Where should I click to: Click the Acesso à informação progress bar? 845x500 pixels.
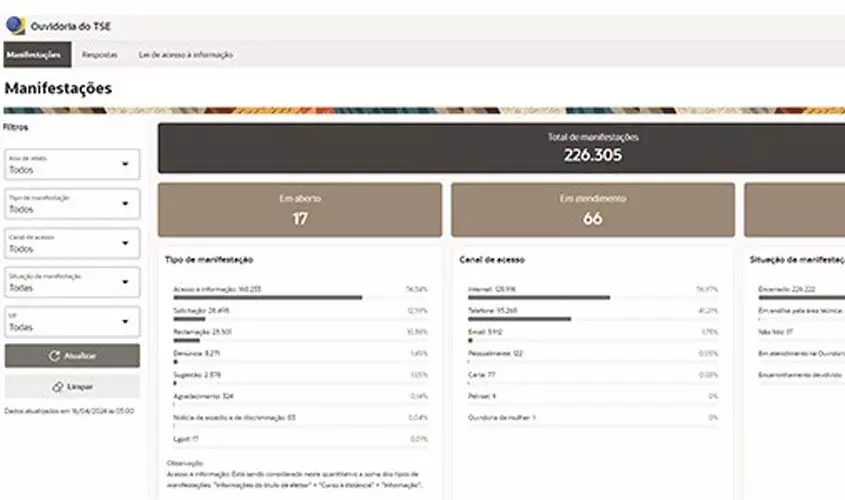[x=300, y=297]
